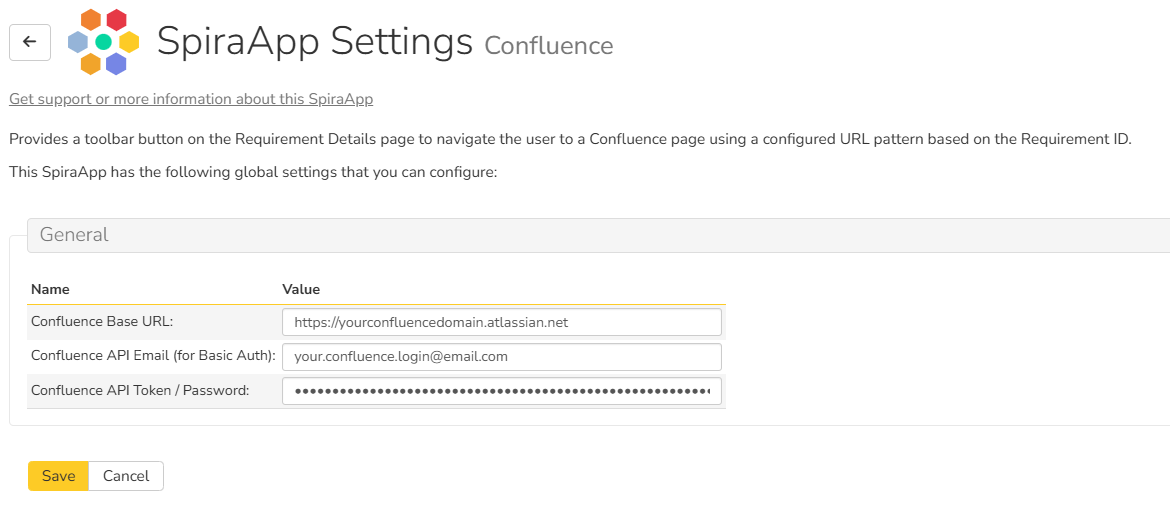Click the "Confluence API Token / Password:" label
The image size is (1170, 515).
(x=140, y=390)
